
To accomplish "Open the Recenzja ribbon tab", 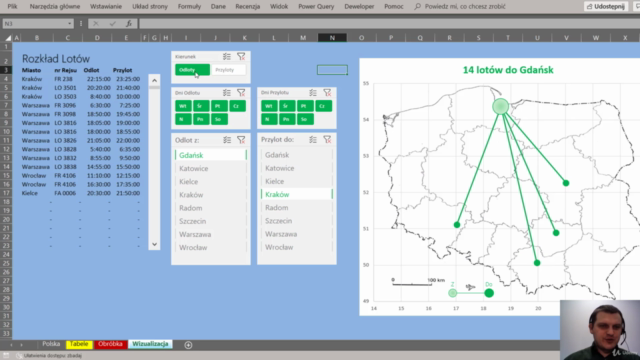I will [x=248, y=7].
